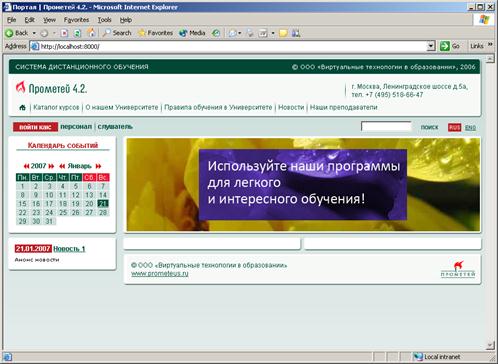498x364 pixels.
Task: Open the Mail dropdown arrow
Action: click(x=240, y=33)
